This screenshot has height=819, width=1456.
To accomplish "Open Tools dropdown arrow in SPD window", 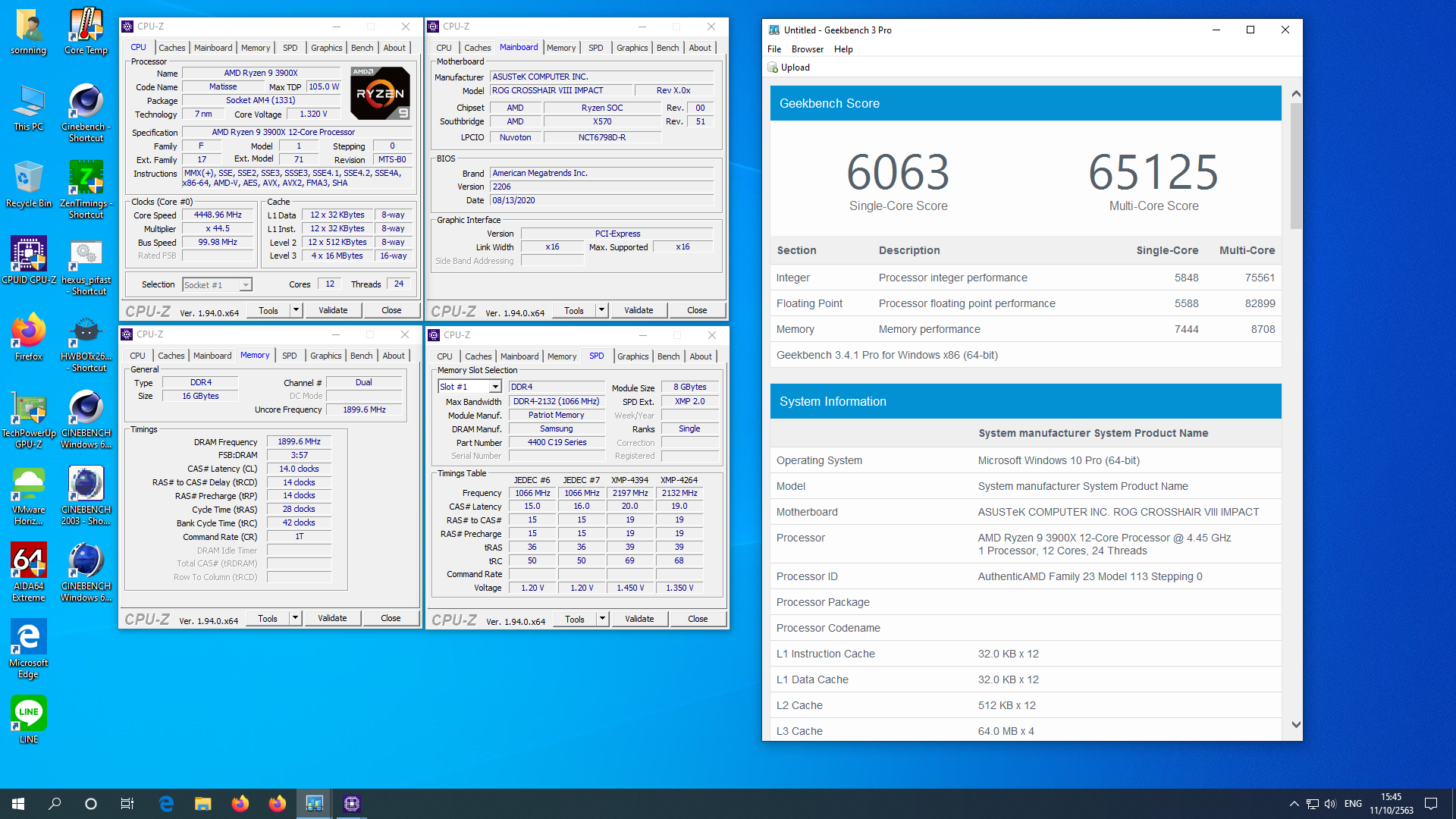I will 603,619.
